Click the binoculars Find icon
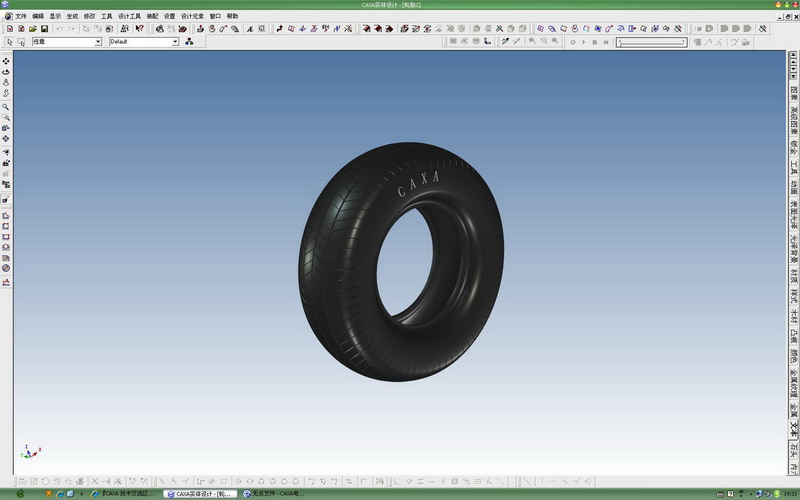800x500 pixels. point(124,29)
